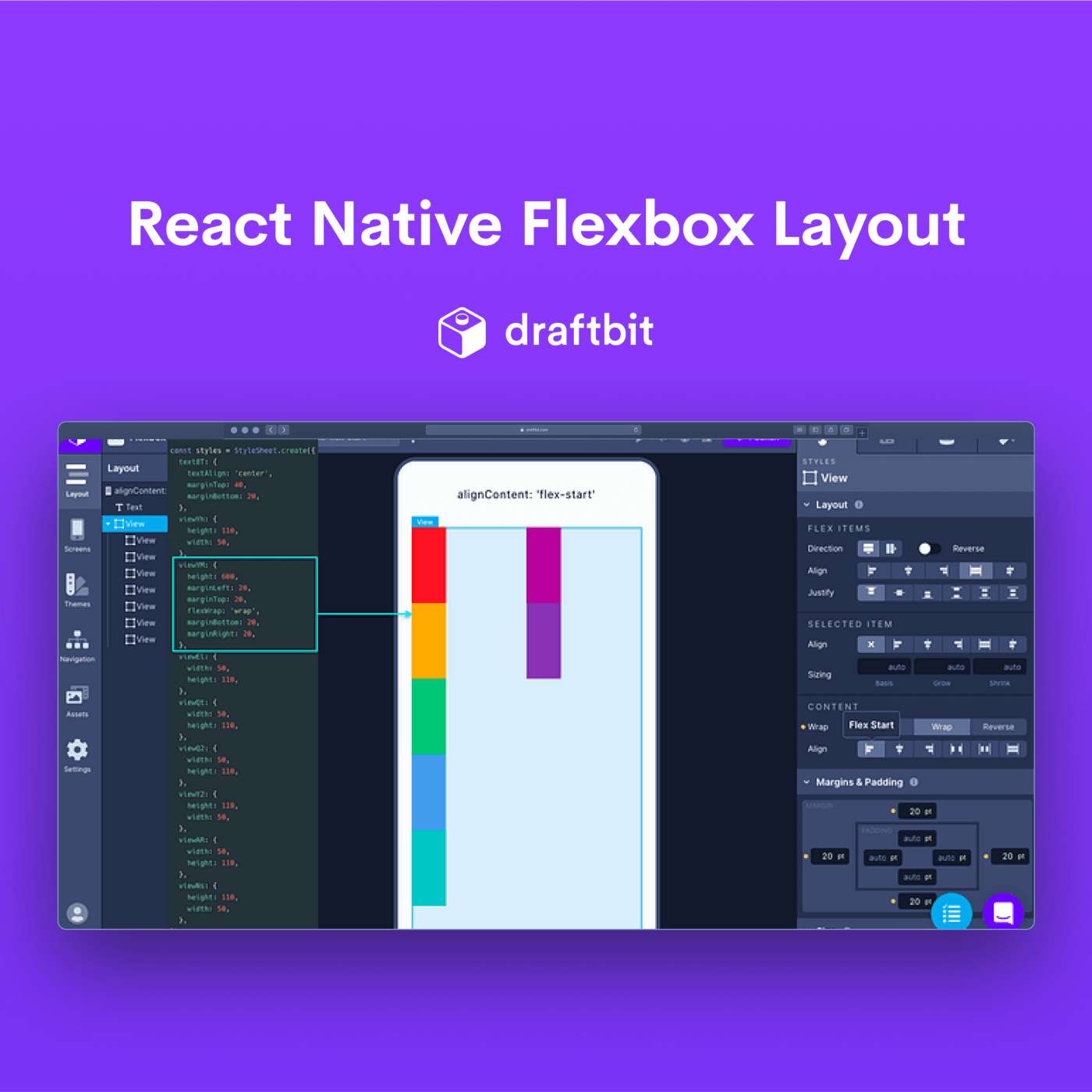
Task: Select Reverse wrap option in Content
Action: coord(998,727)
